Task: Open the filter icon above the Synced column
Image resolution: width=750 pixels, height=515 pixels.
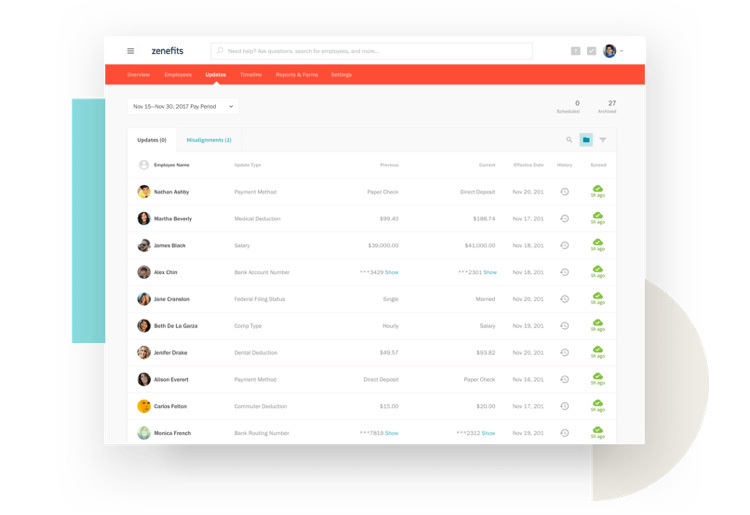Action: coord(603,140)
